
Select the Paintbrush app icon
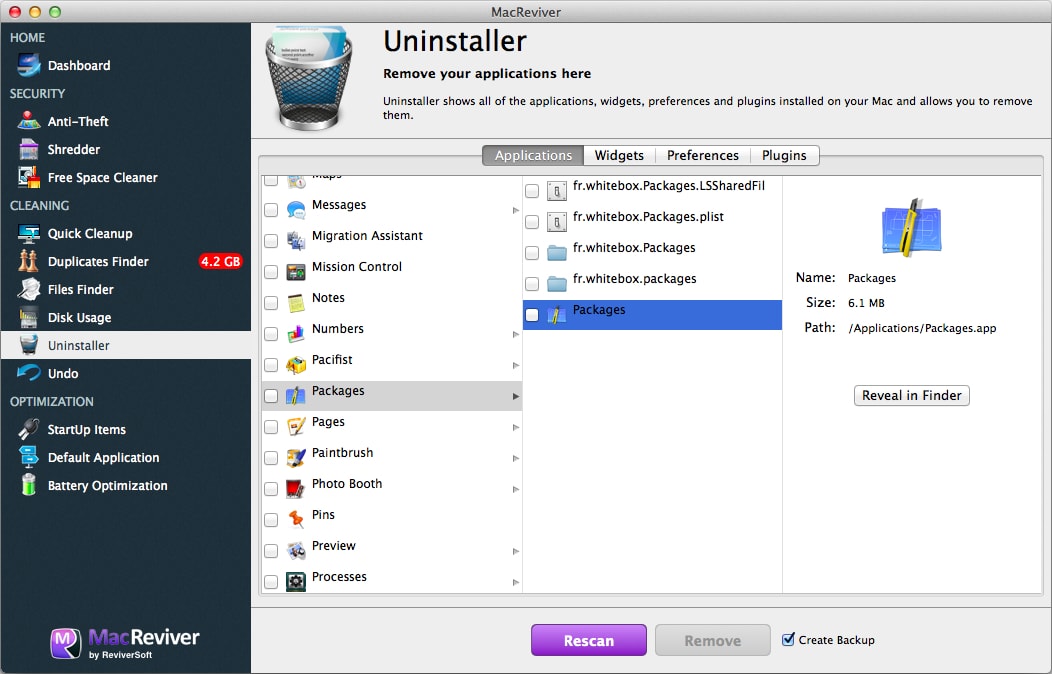(x=296, y=458)
